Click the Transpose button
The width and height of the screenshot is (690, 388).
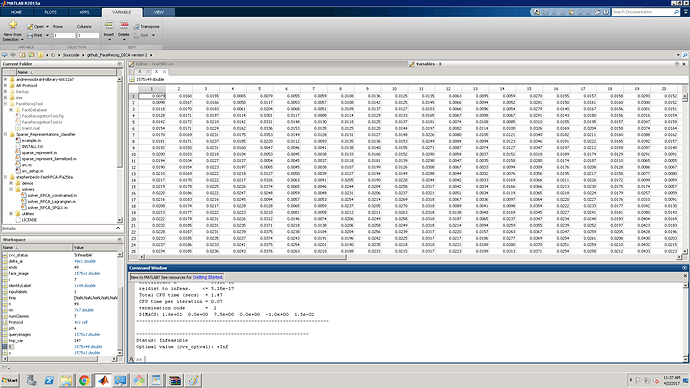point(147,27)
